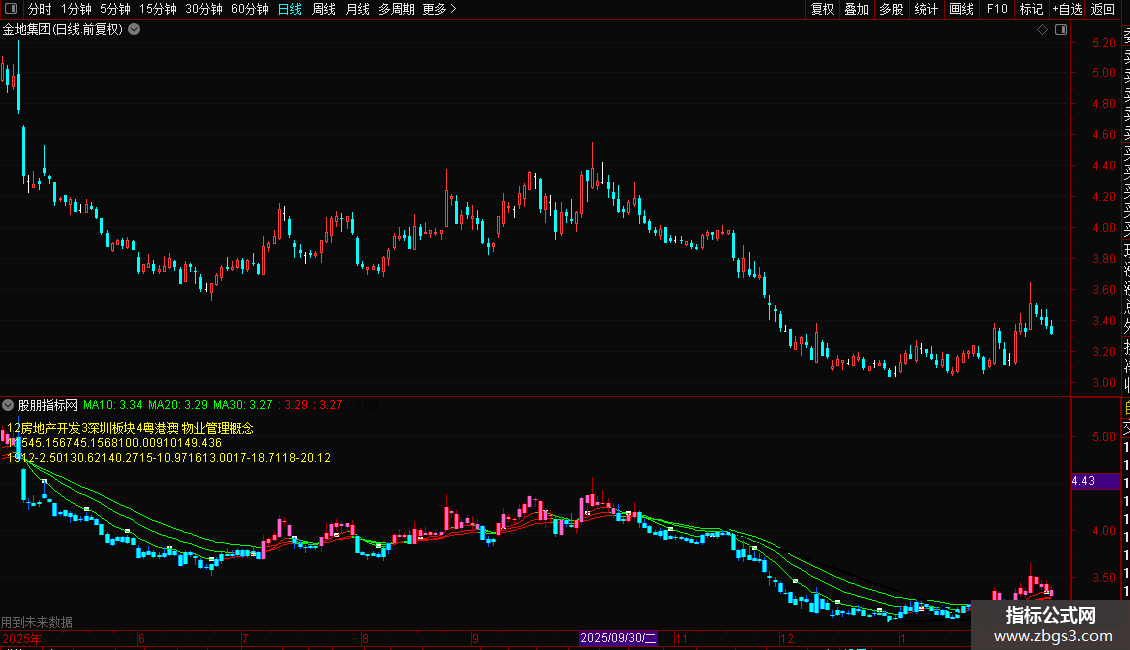Click the diamond marker icon
The image size is (1130, 650).
1042,30
